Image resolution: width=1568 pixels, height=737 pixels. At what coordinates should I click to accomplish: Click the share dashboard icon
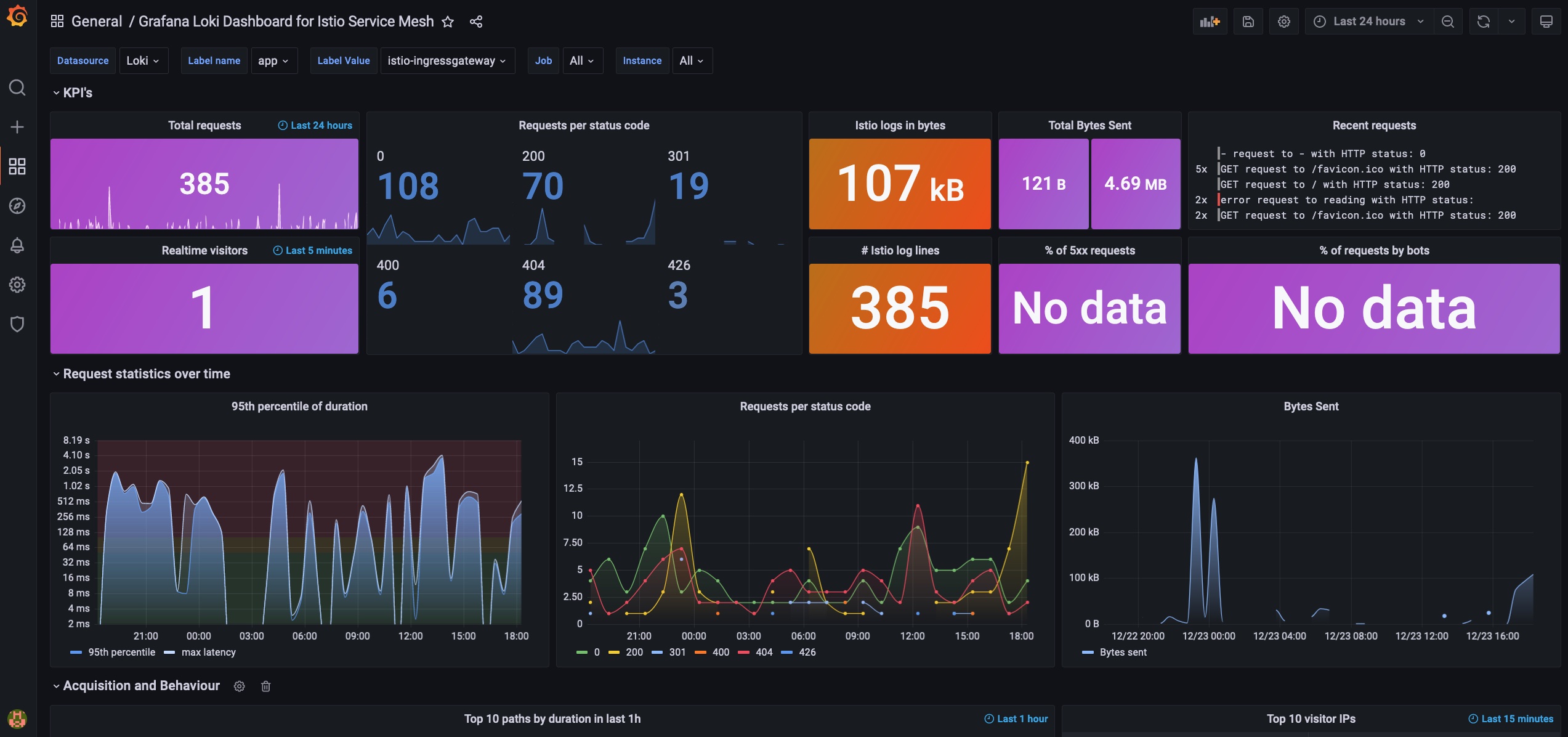475,22
